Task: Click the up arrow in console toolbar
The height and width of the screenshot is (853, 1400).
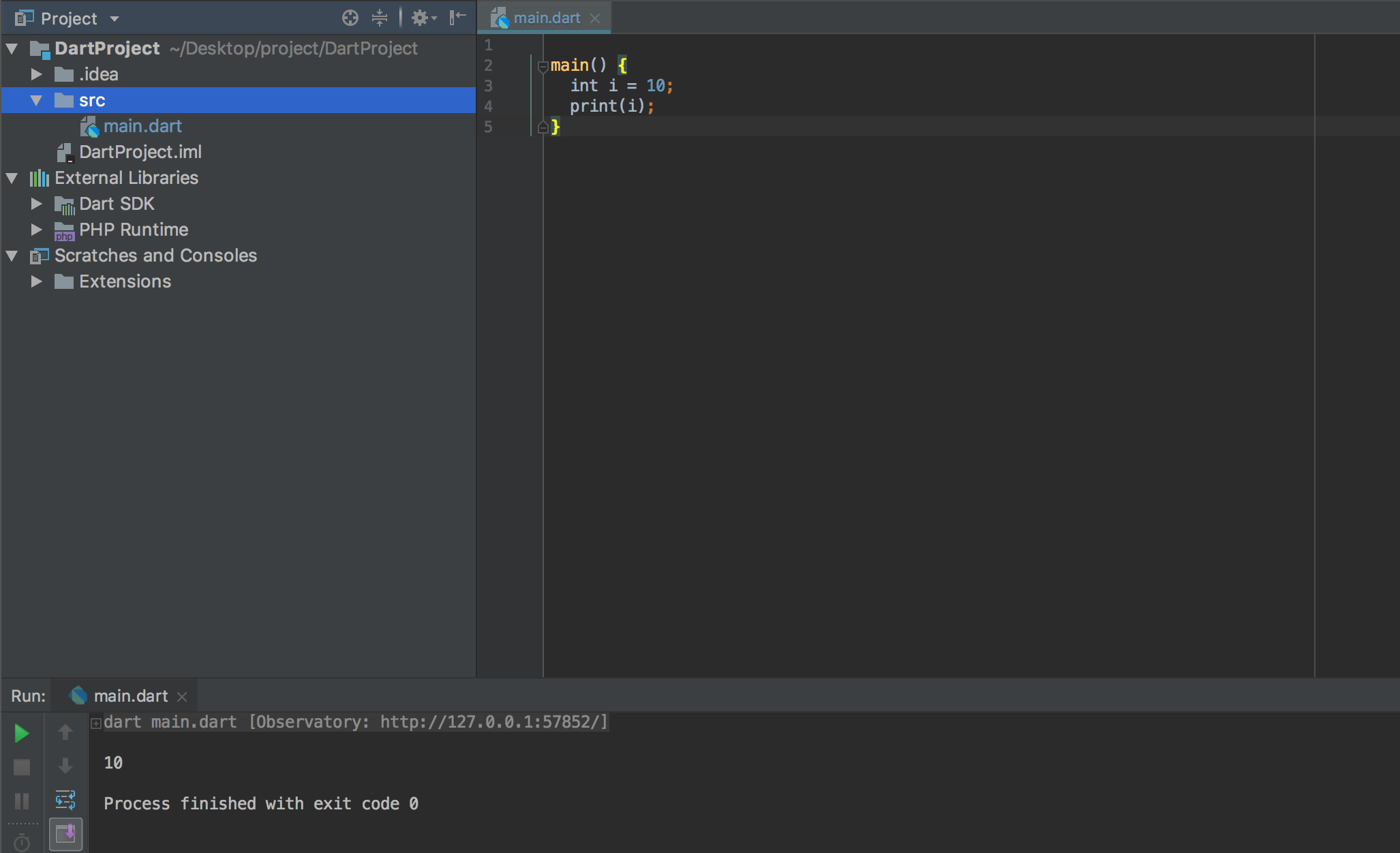Action: pyautogui.click(x=65, y=732)
